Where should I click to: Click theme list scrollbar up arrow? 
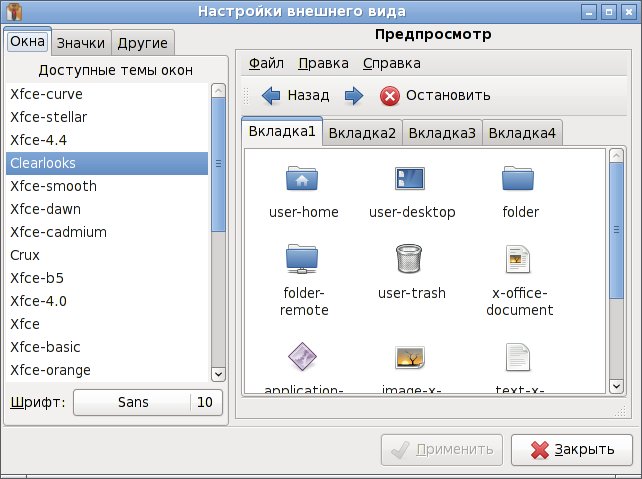[x=218, y=90]
